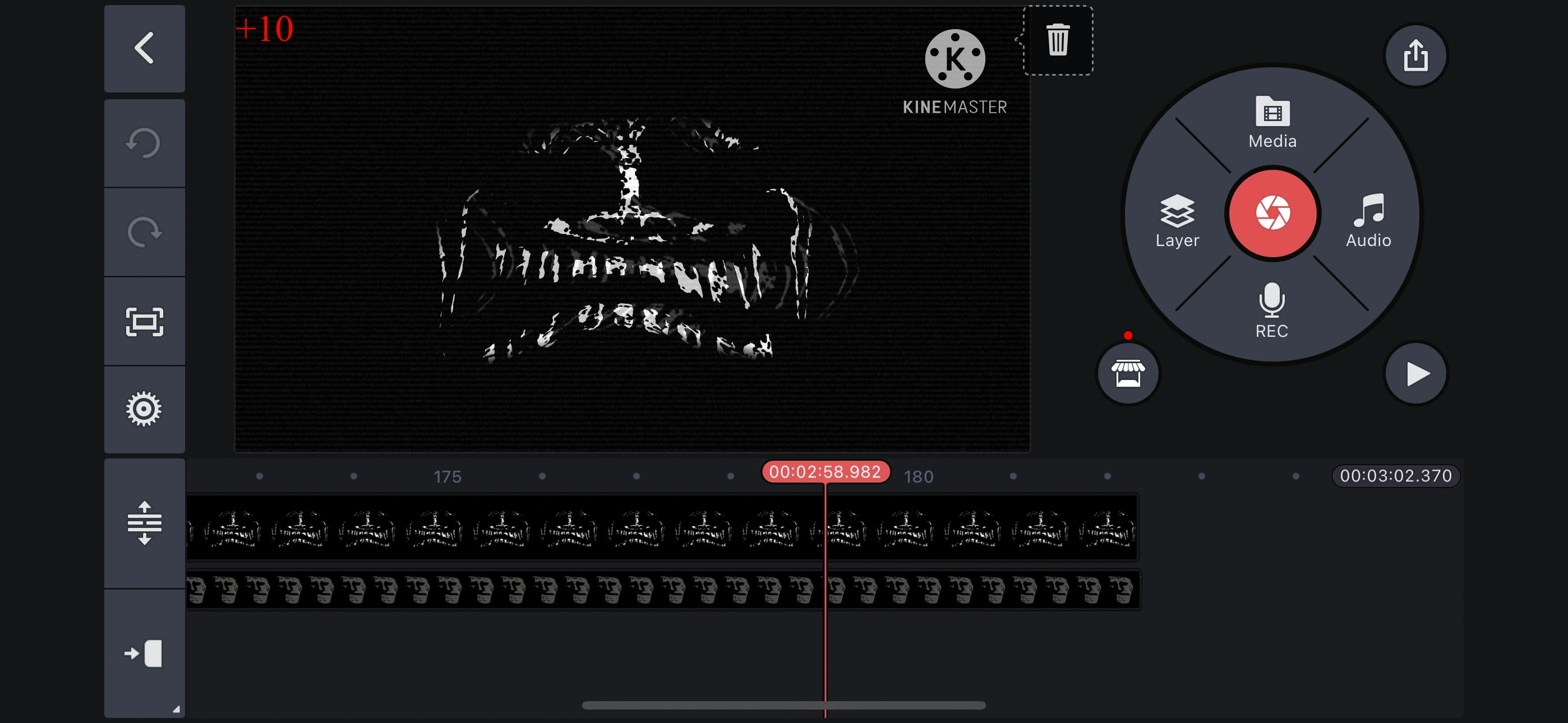The width and height of the screenshot is (1568, 723).
Task: Play the project preview
Action: pos(1415,374)
